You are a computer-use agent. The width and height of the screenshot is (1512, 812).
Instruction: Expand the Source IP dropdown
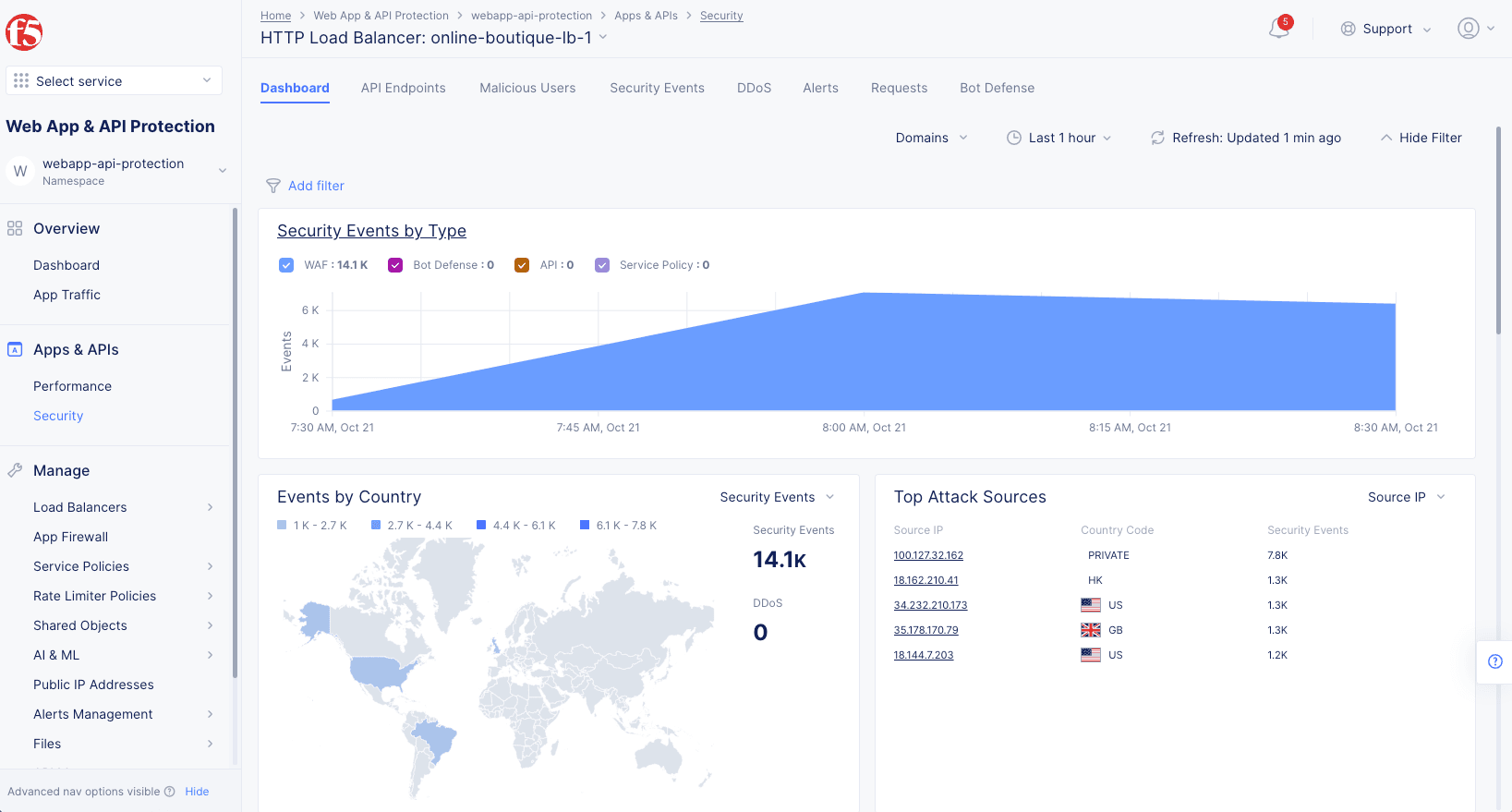click(1406, 497)
